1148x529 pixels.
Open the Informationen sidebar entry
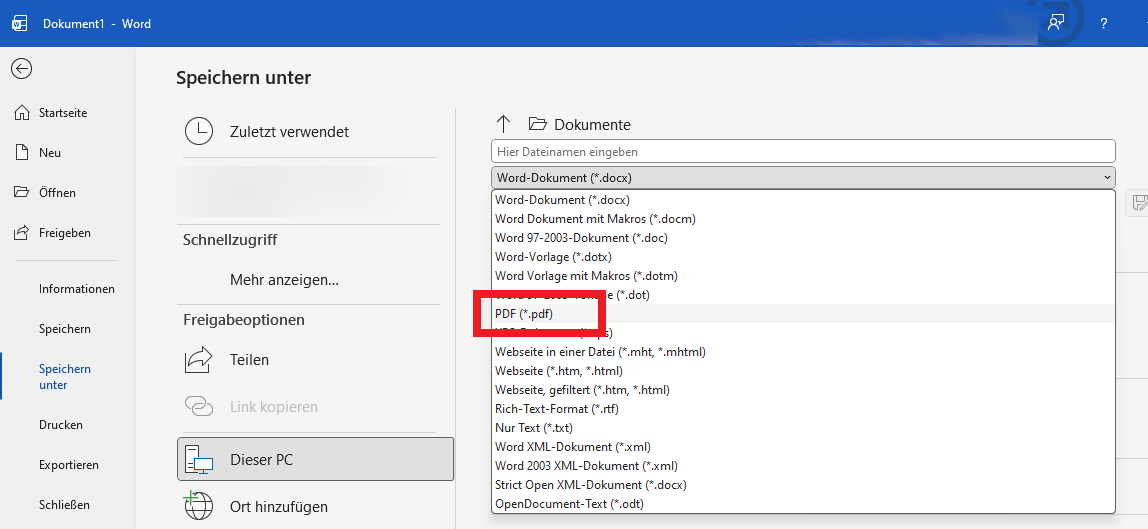point(76,289)
